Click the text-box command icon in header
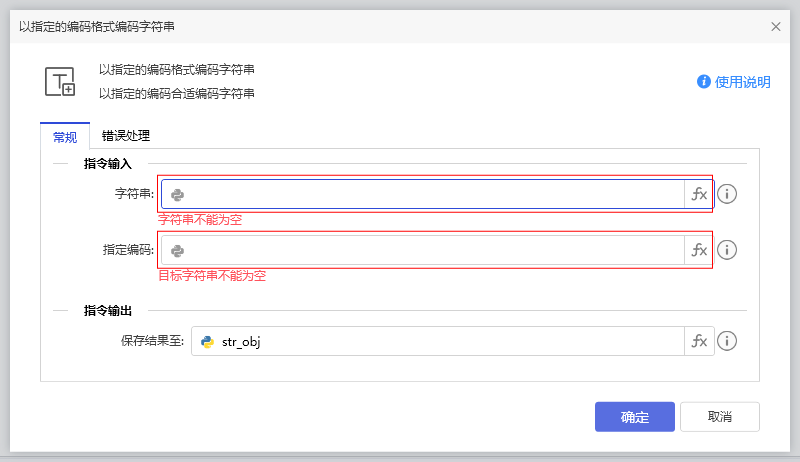800x462 pixels. click(60, 82)
